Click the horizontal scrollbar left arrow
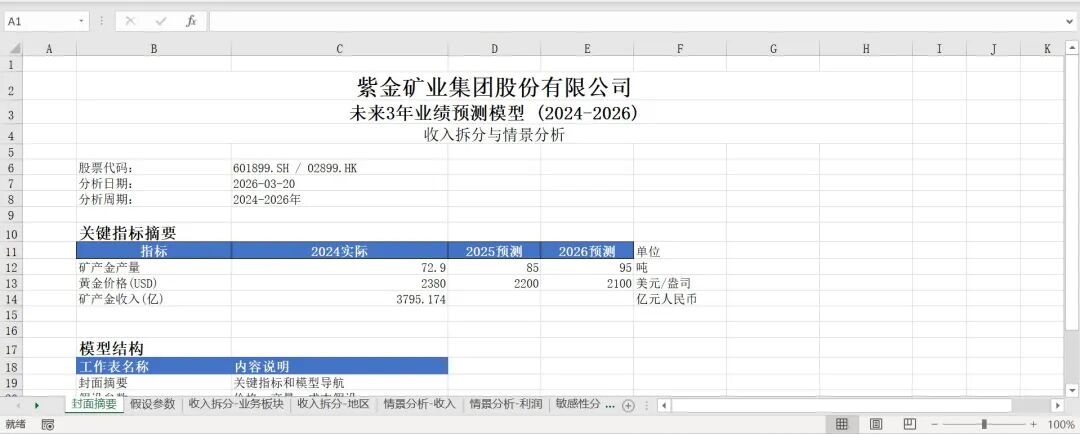This screenshot has width=1080, height=434. (x=664, y=406)
